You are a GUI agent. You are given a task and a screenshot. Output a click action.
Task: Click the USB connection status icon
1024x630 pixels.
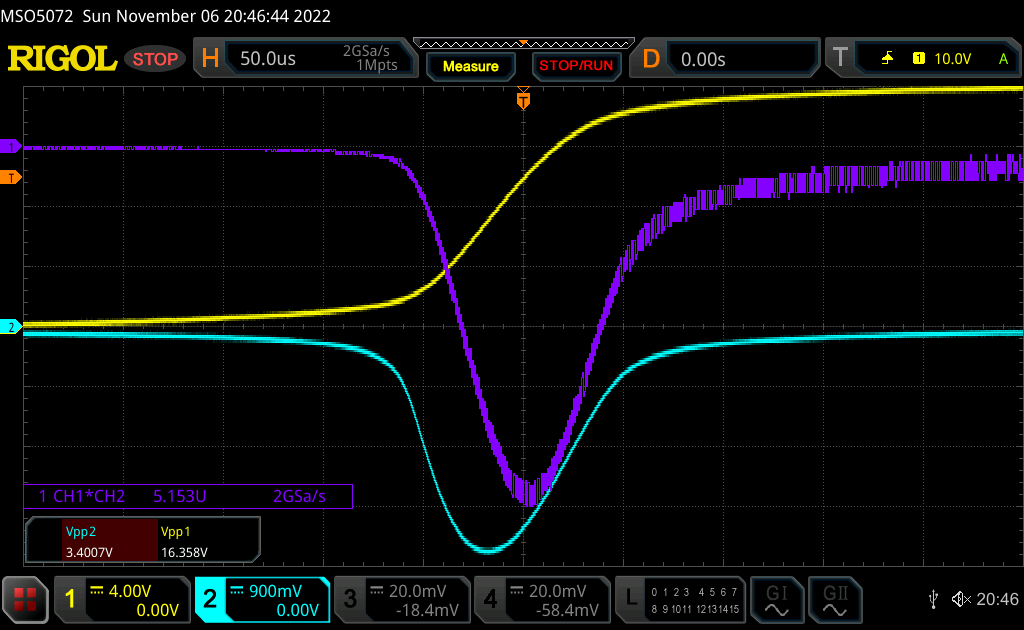[x=934, y=599]
